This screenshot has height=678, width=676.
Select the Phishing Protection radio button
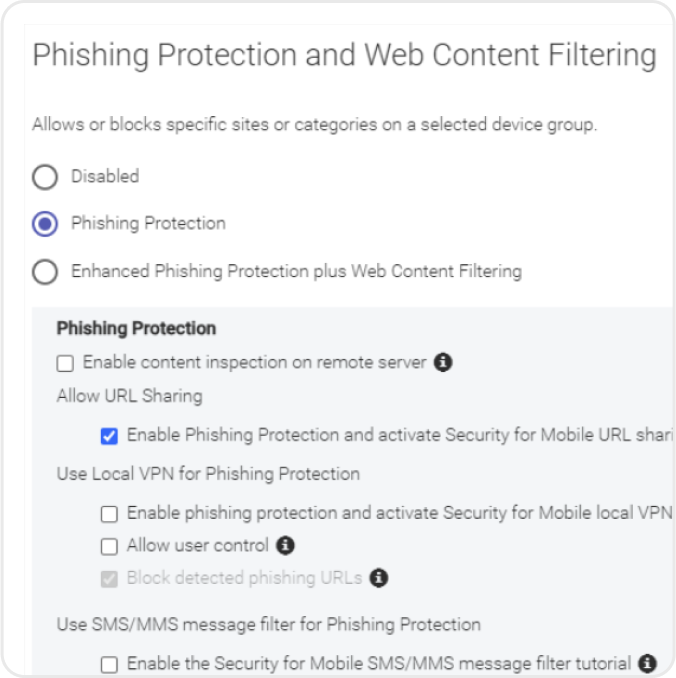pyautogui.click(x=45, y=224)
